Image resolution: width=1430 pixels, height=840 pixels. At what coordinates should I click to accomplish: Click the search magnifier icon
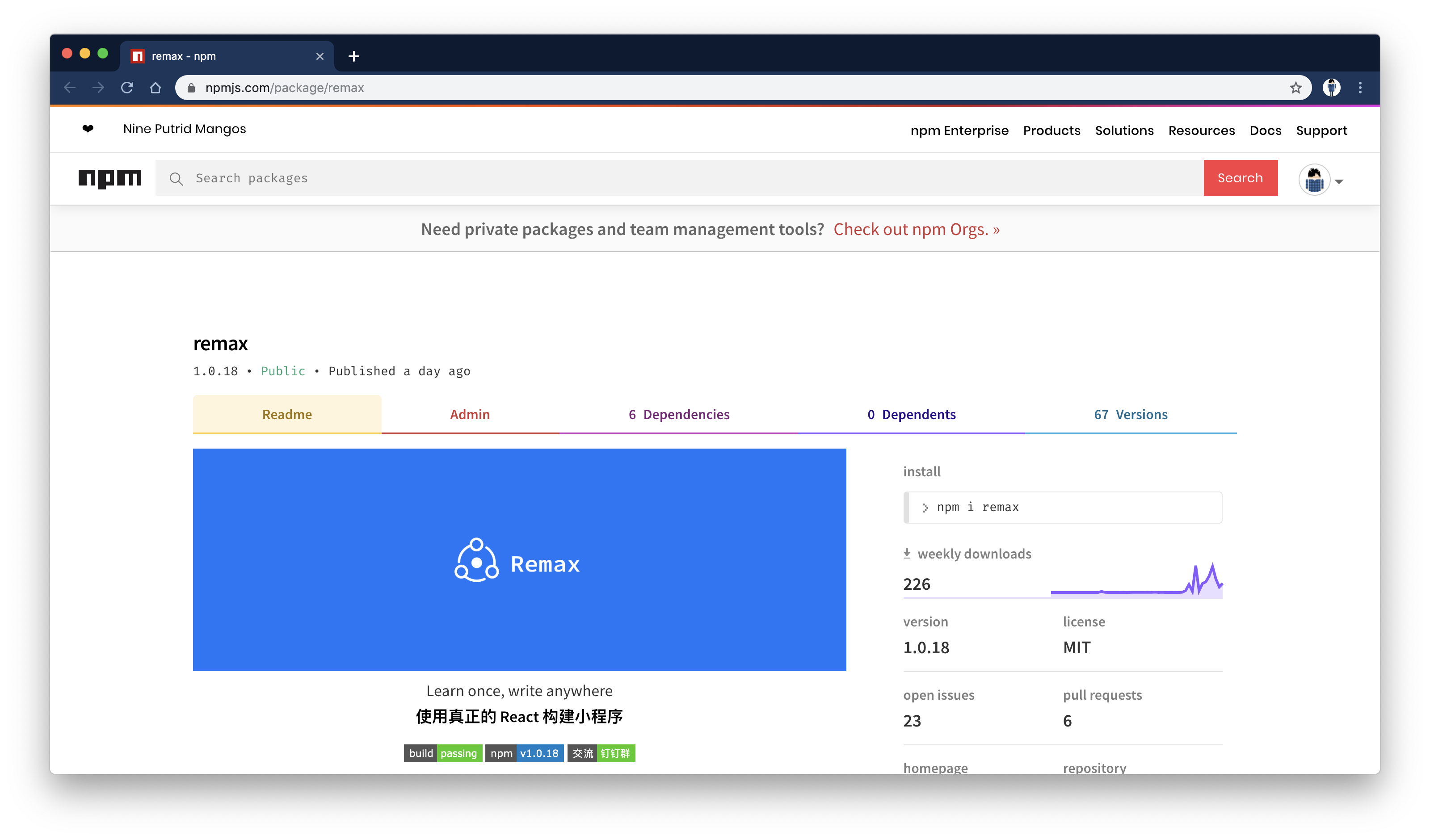coord(177,178)
